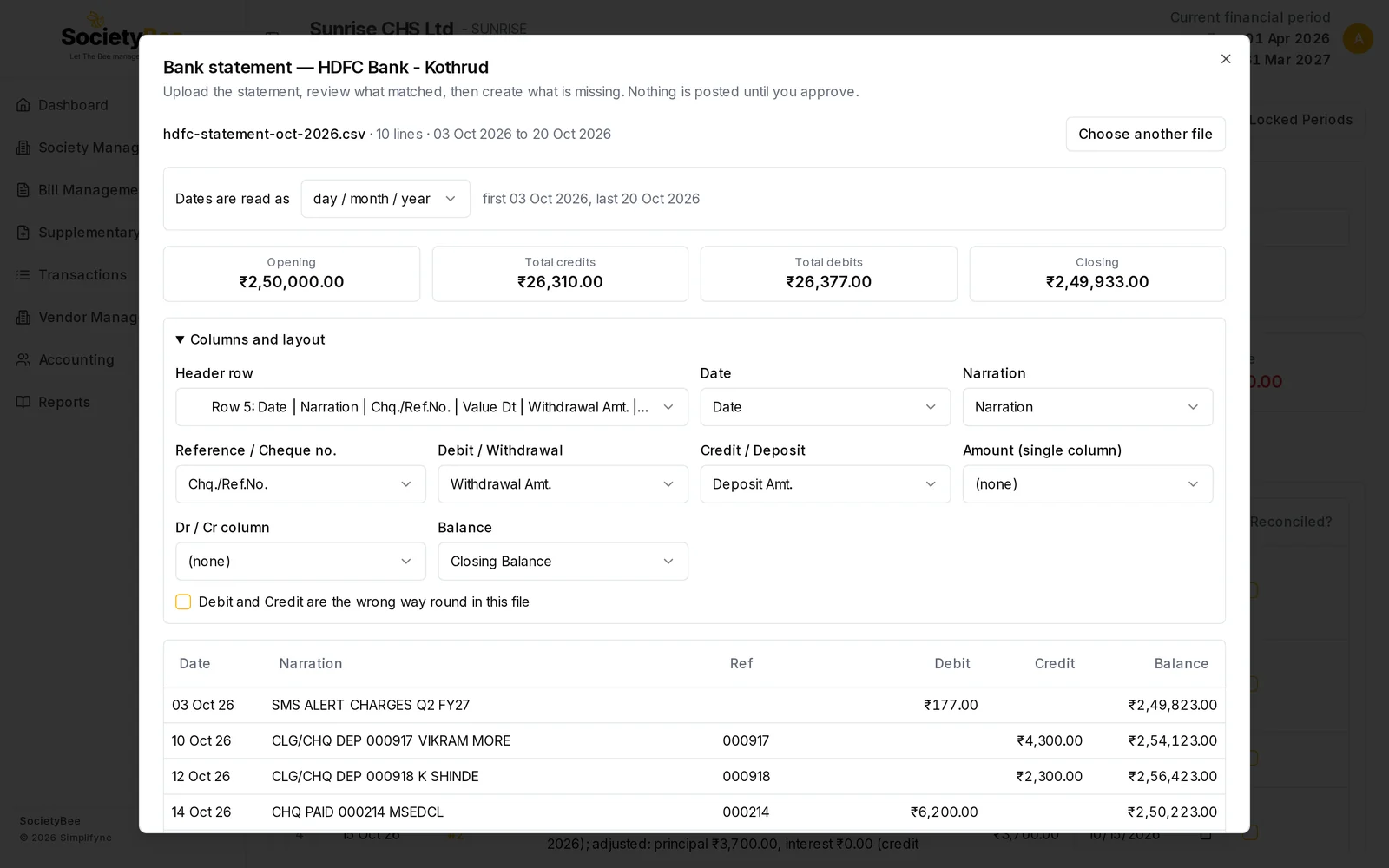Open the Credit / Deposit dropdown
This screenshot has height=868, width=1389.
[825, 484]
